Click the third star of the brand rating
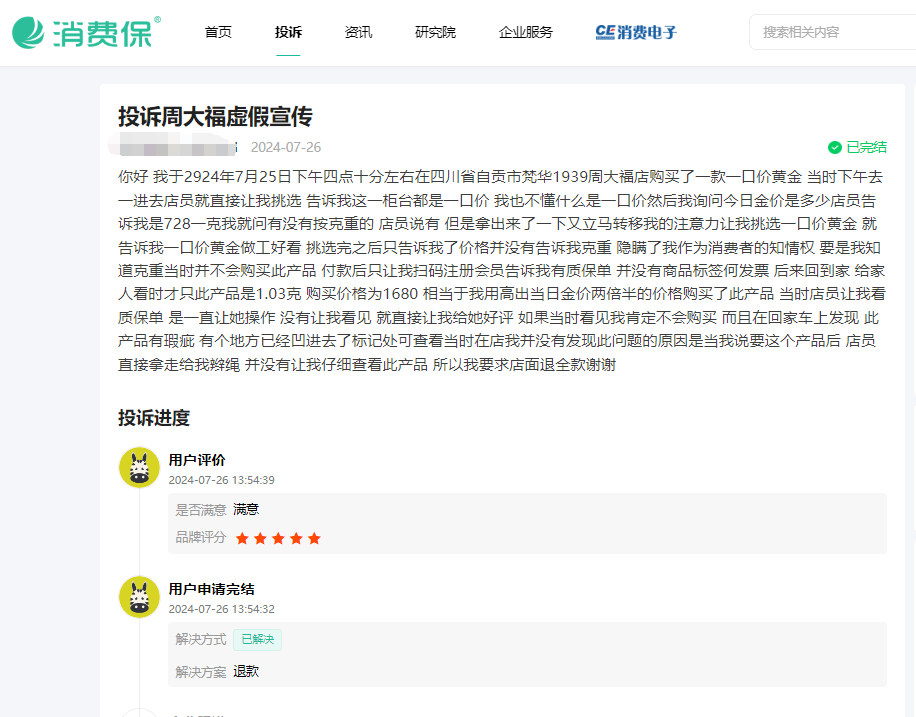This screenshot has height=717, width=916. [x=280, y=537]
